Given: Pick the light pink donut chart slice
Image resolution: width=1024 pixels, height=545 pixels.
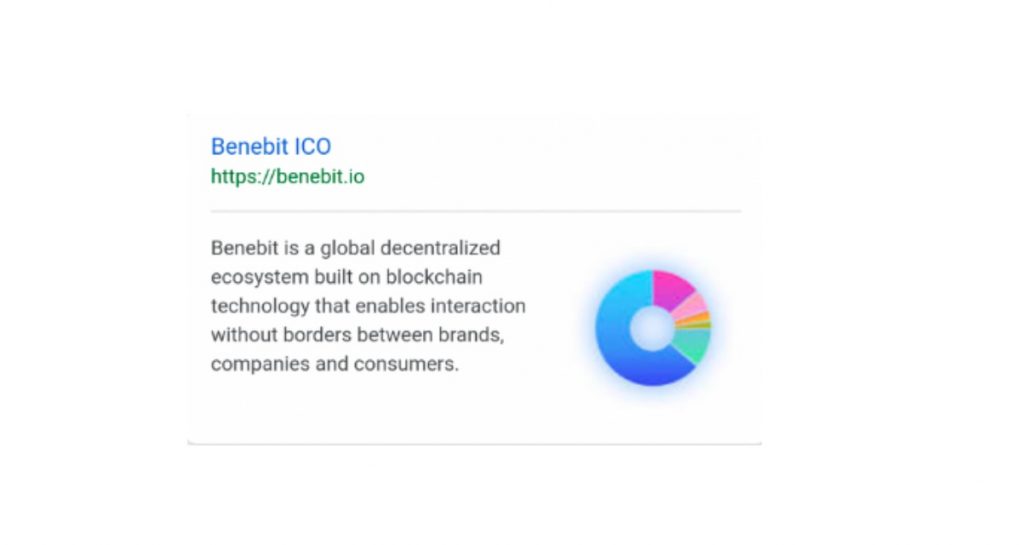Looking at the screenshot, I should [691, 306].
